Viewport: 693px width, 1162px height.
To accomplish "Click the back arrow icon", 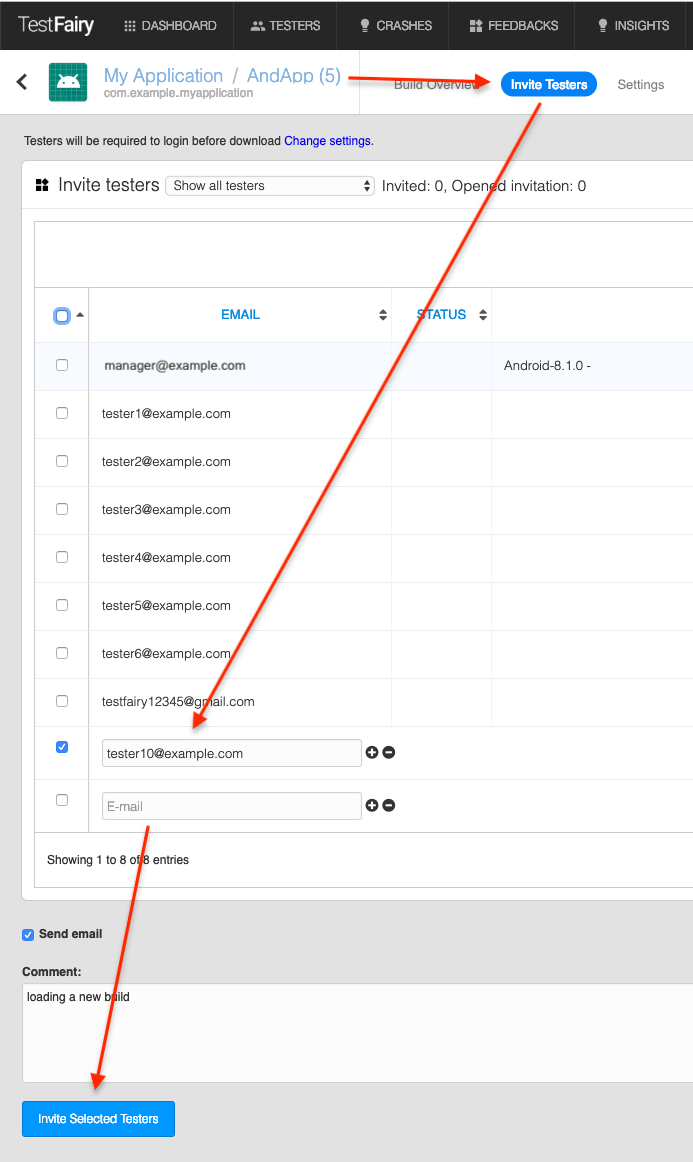I will pos(22,82).
